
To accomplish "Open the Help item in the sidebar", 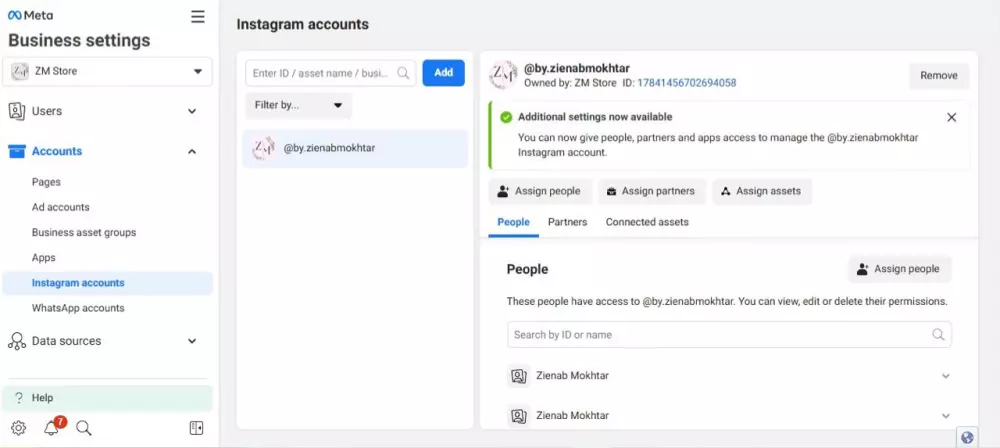I will pos(107,398).
